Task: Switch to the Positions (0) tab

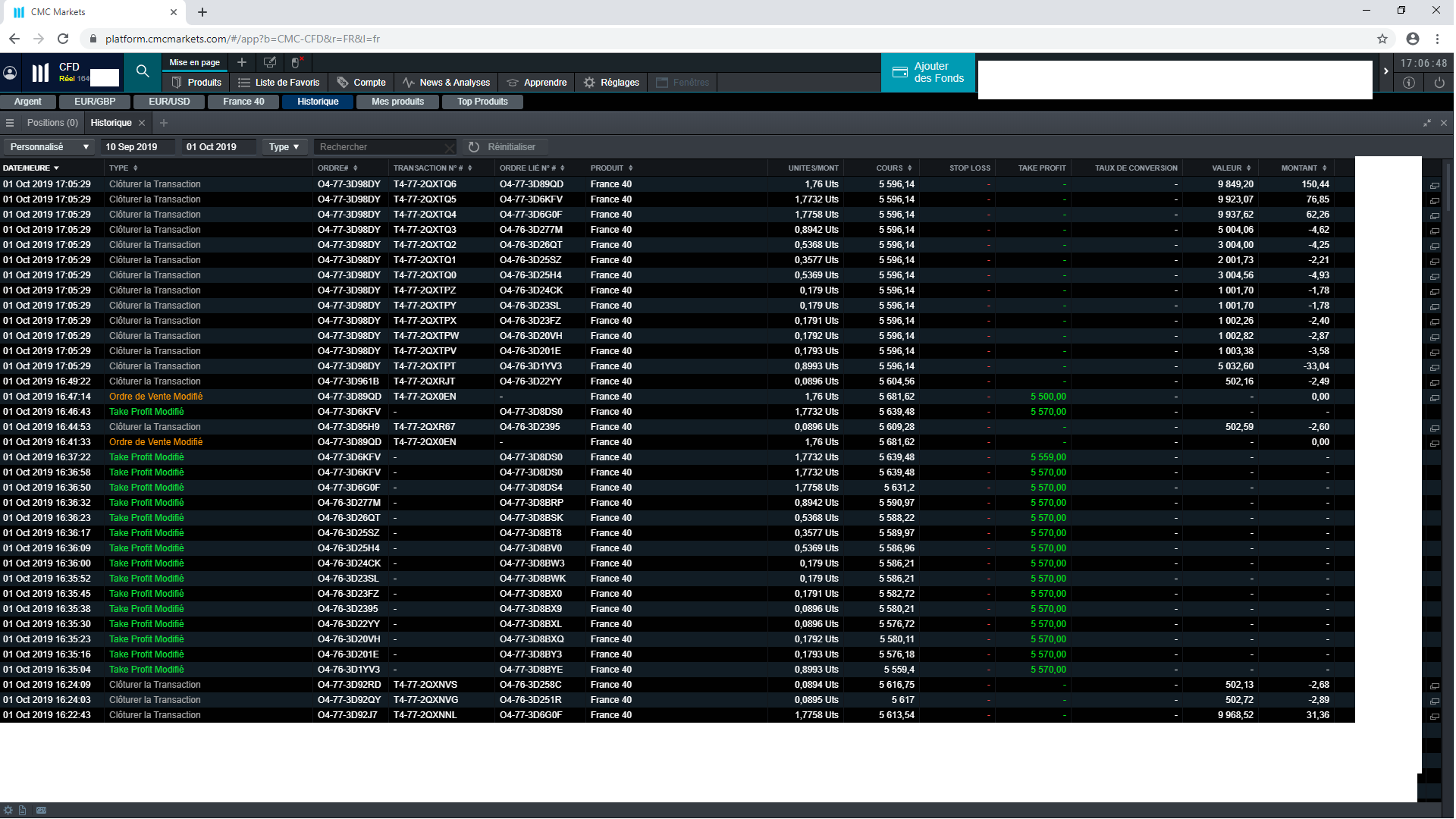Action: click(x=52, y=123)
